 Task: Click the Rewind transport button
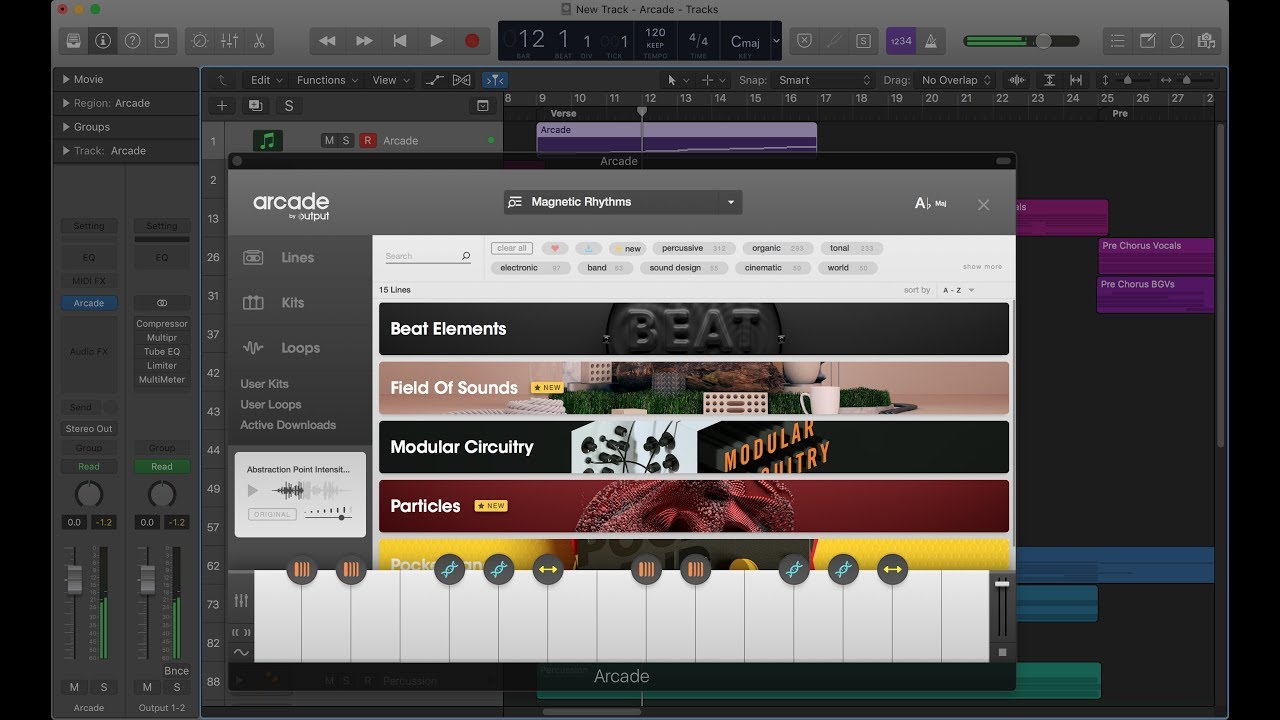pos(327,41)
